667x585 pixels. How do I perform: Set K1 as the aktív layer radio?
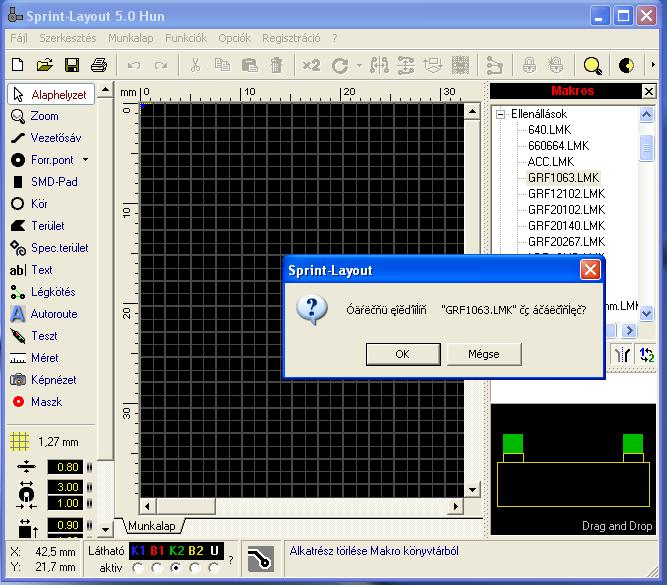pyautogui.click(x=137, y=568)
